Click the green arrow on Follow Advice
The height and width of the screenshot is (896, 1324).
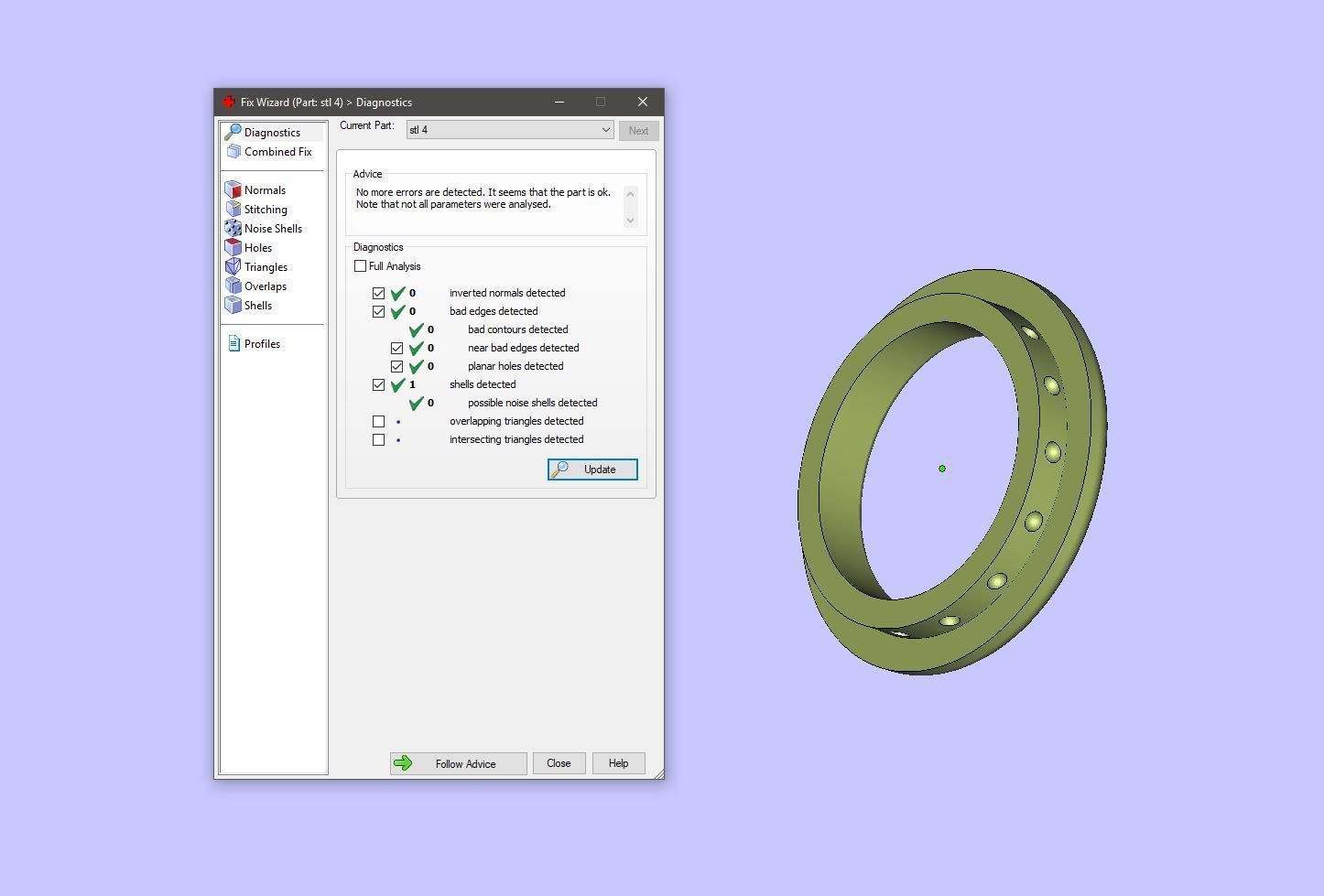pyautogui.click(x=402, y=763)
